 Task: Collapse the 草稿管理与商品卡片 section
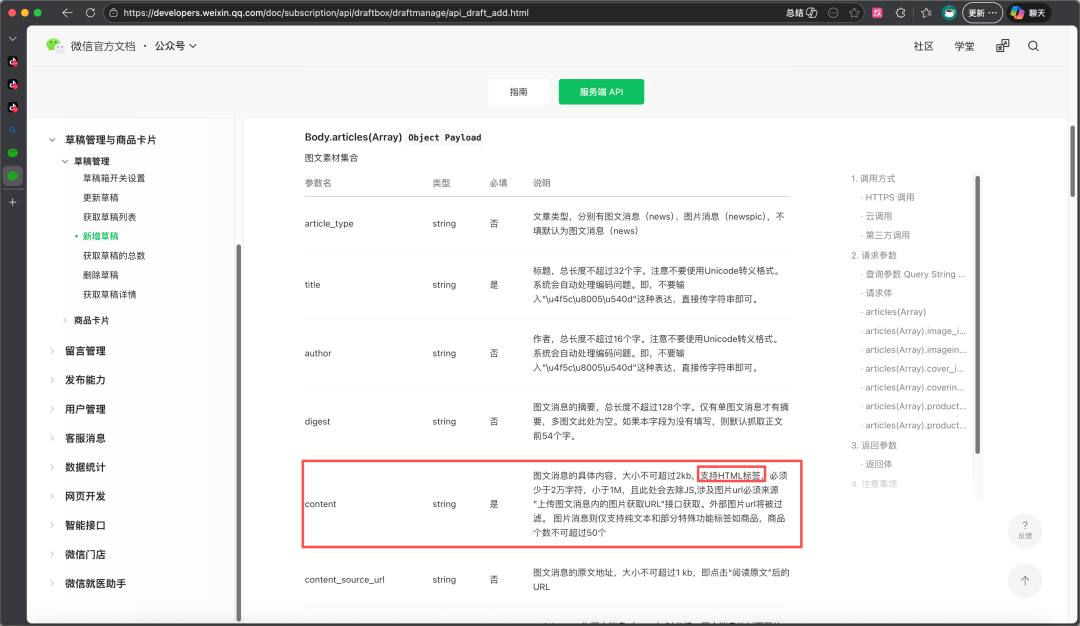click(x=52, y=140)
